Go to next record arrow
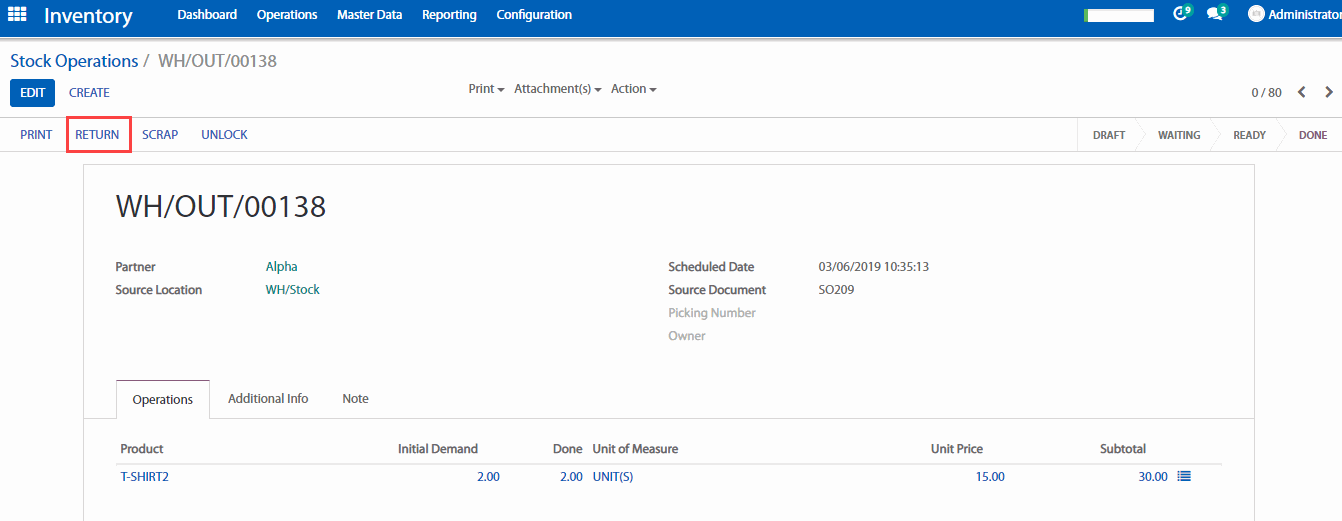Image resolution: width=1342 pixels, height=521 pixels. click(x=1329, y=92)
